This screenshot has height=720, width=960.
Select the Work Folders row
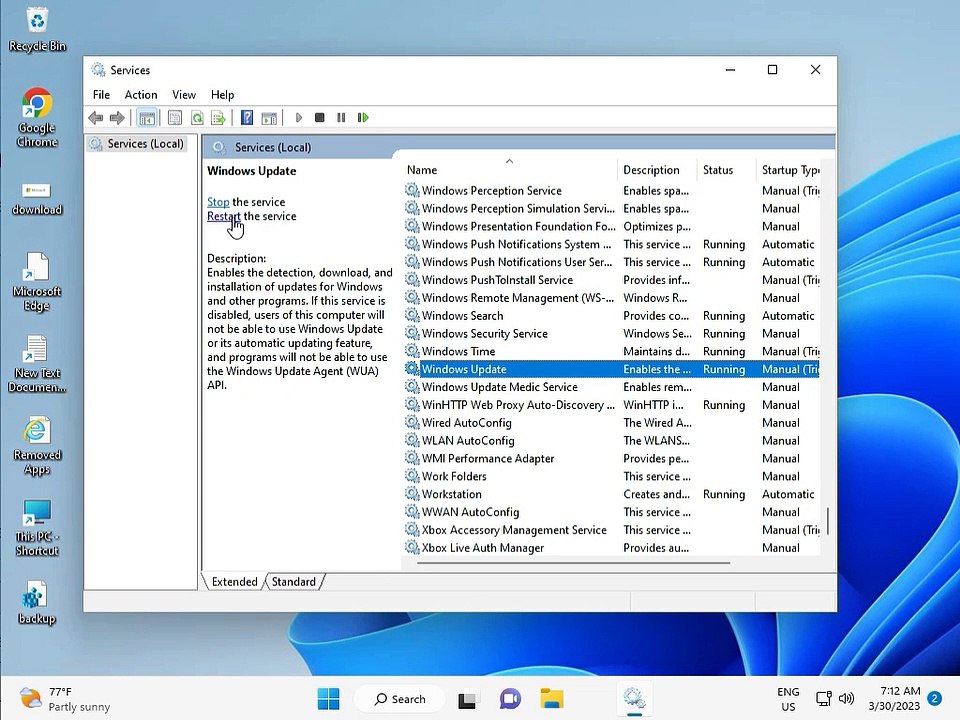pyautogui.click(x=612, y=476)
